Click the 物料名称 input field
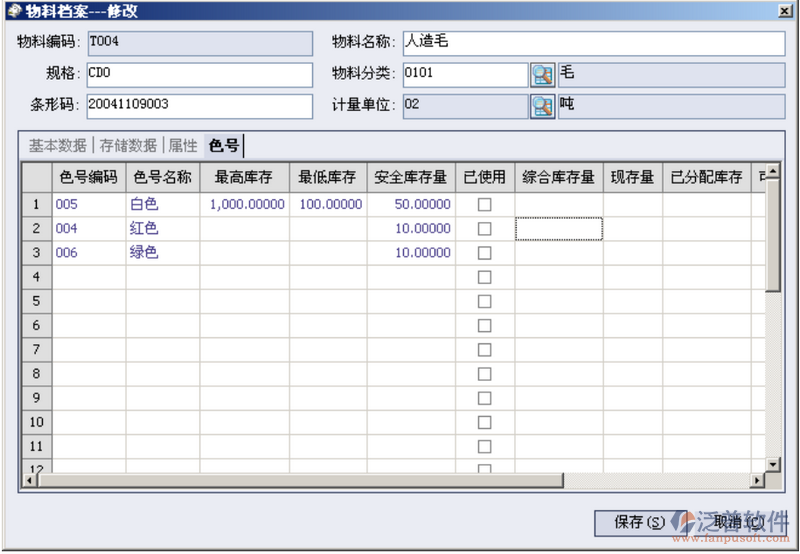800x554 pixels. [x=594, y=43]
